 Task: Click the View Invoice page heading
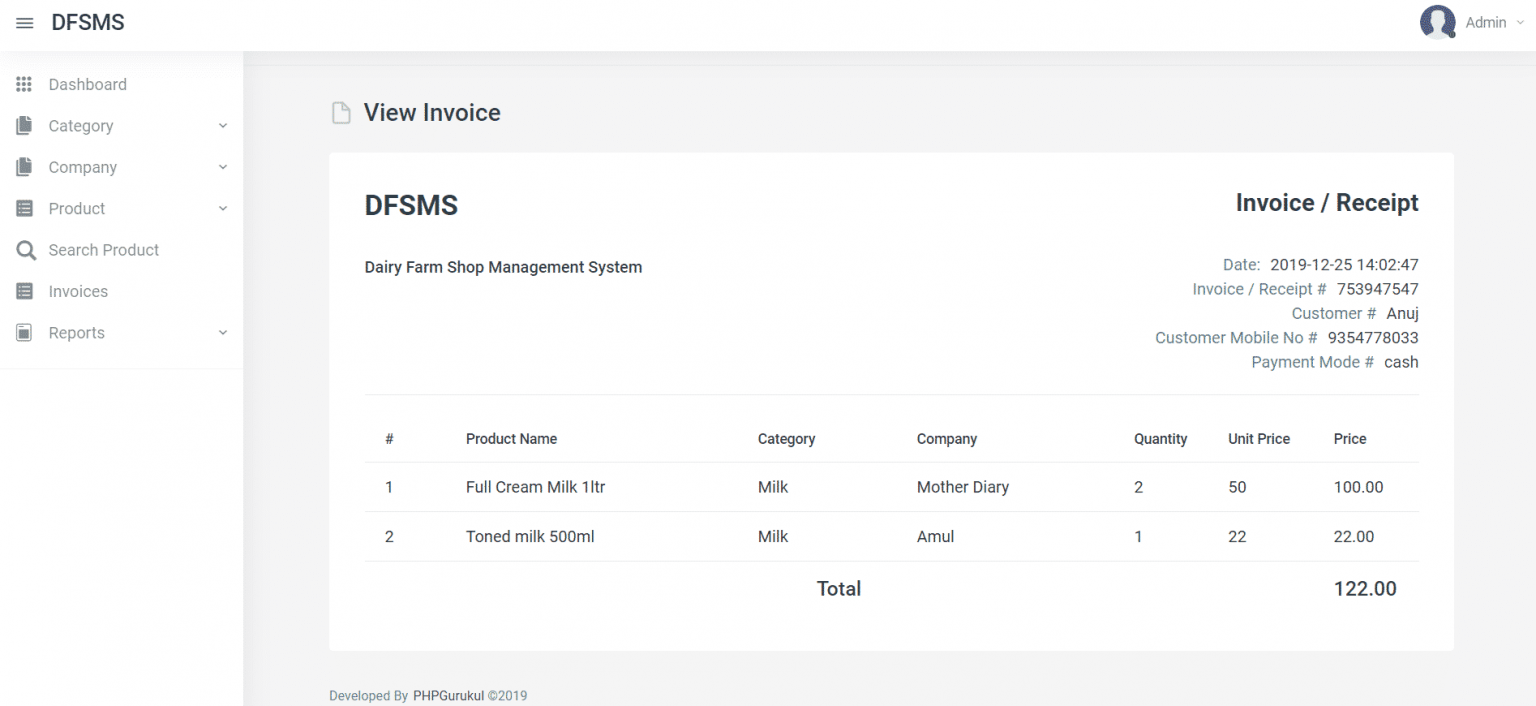(432, 113)
